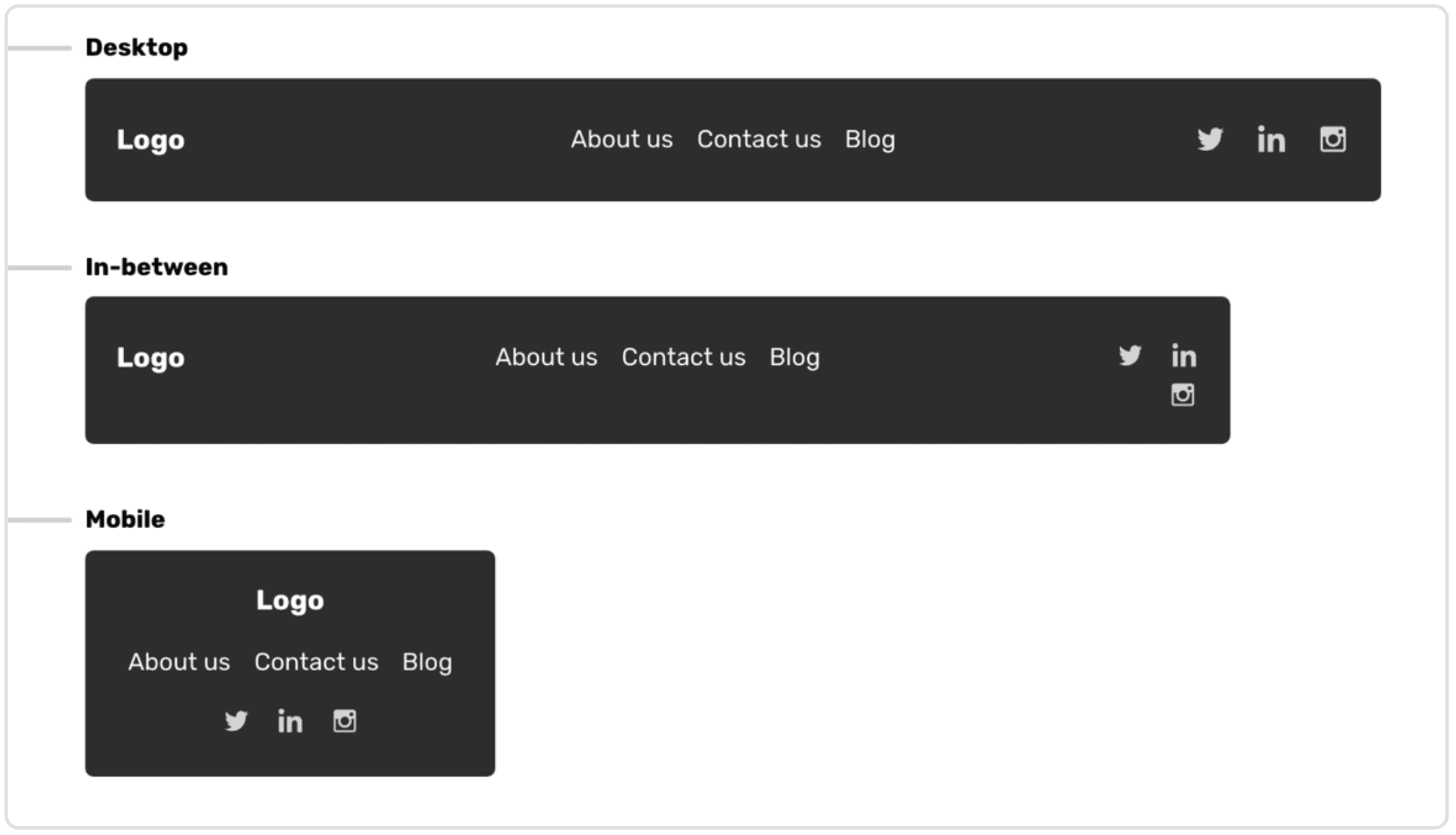This screenshot has width=1456, height=835.
Task: Open Contact us in the Mobile navbar
Action: pyautogui.click(x=316, y=662)
